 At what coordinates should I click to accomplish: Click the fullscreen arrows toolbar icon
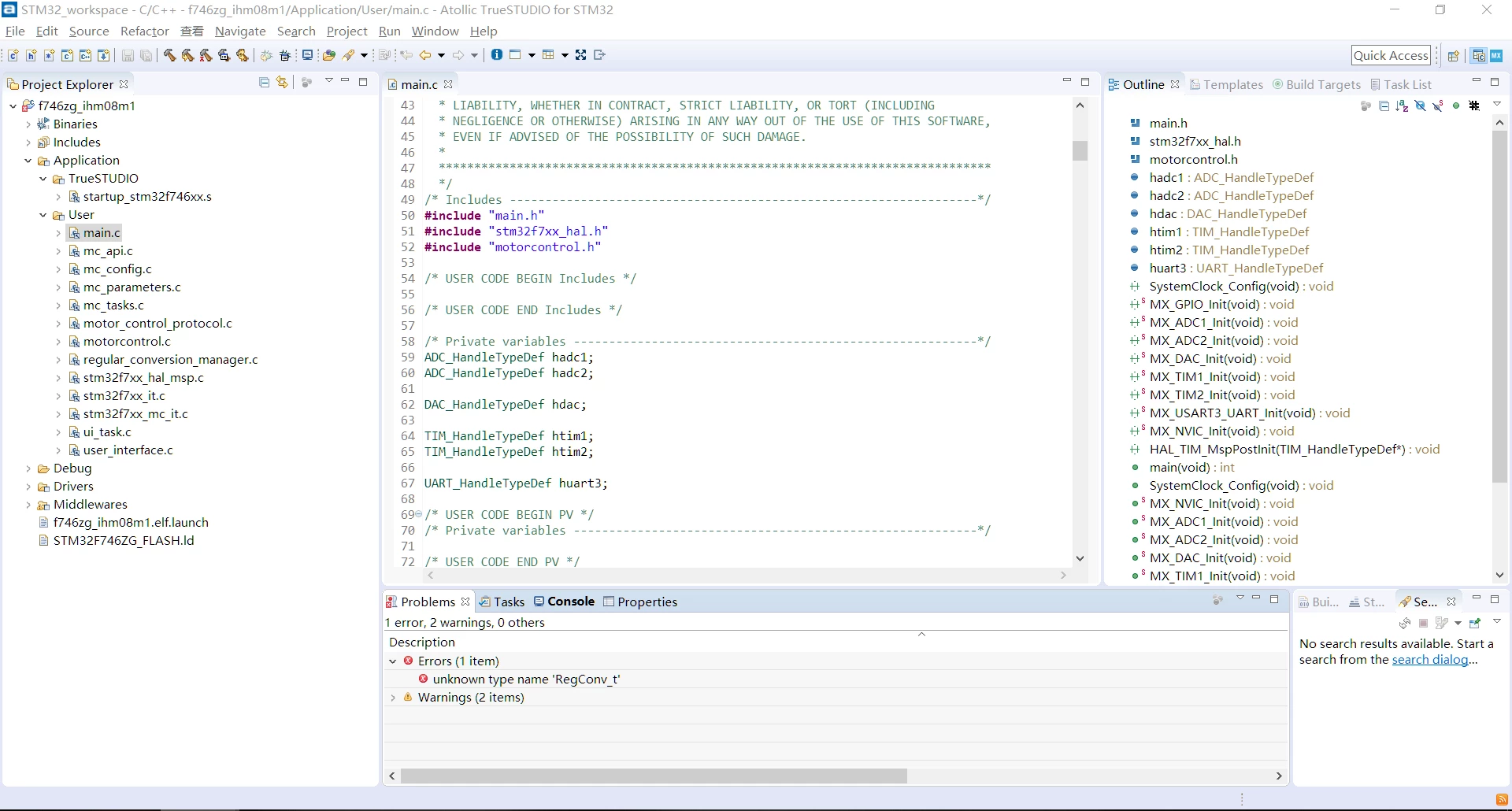[x=580, y=55]
